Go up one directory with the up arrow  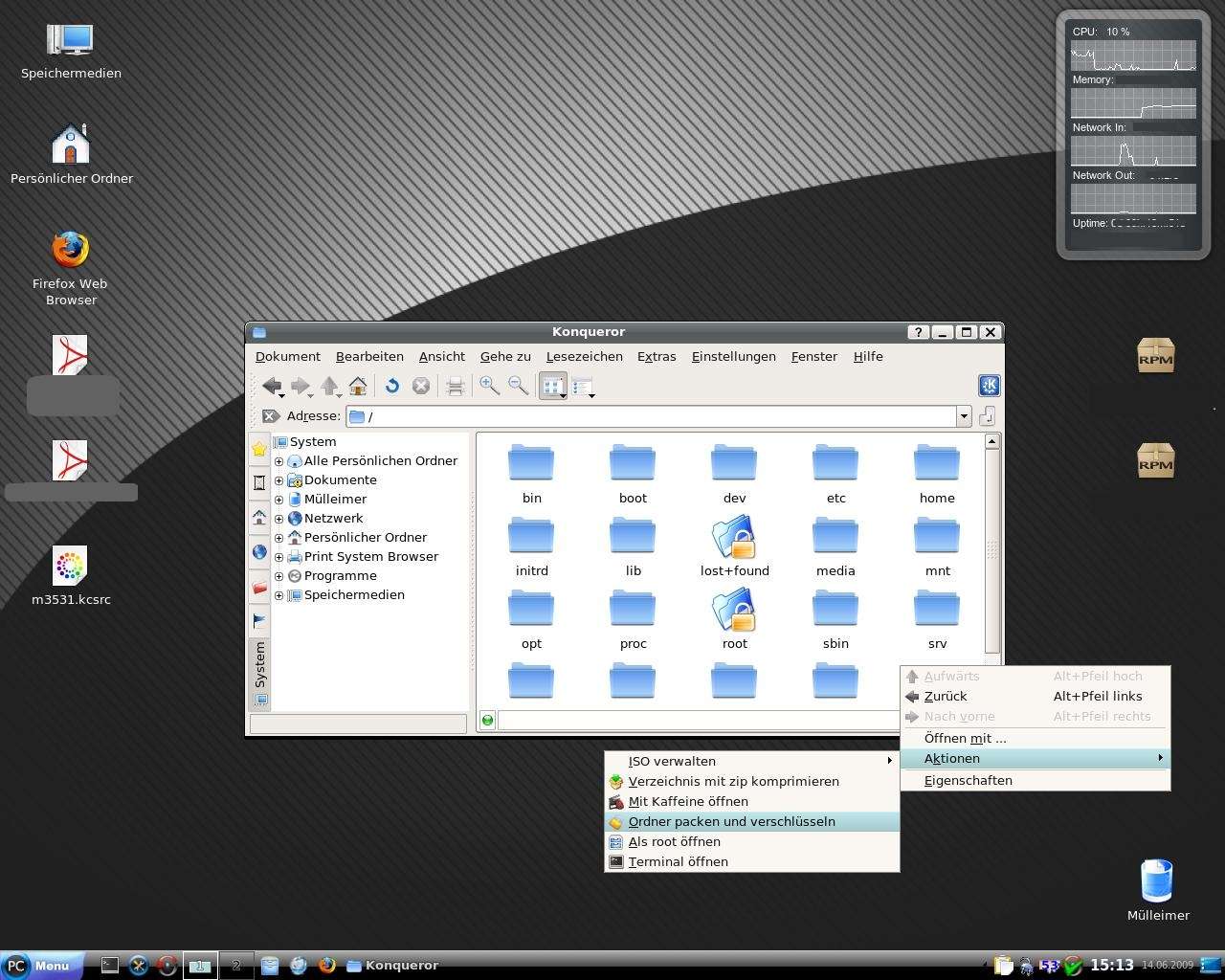[x=329, y=386]
